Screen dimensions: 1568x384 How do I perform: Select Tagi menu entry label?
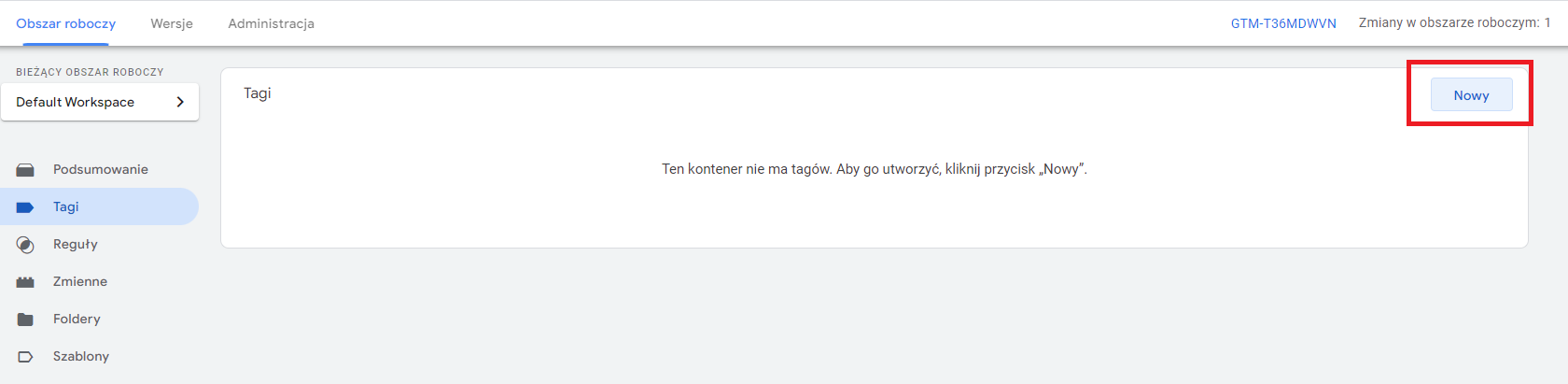pyautogui.click(x=66, y=206)
